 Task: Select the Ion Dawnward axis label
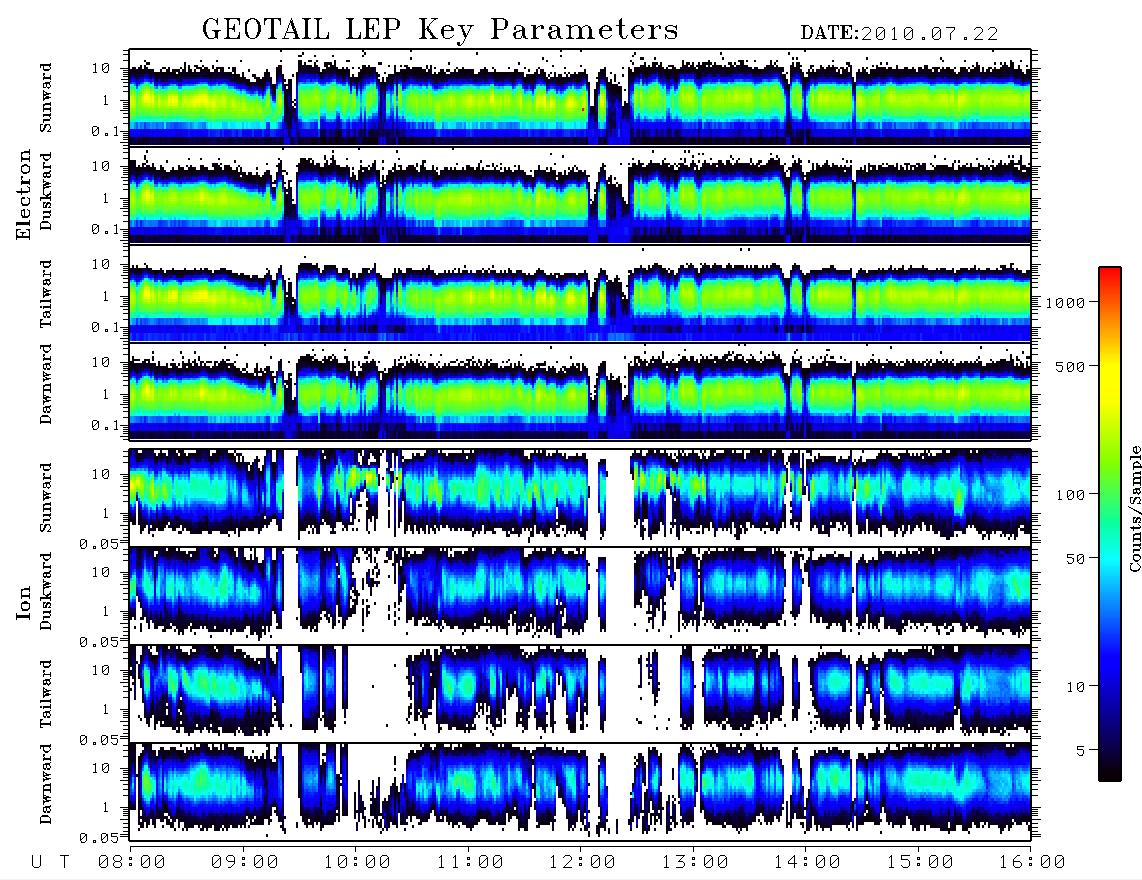pyautogui.click(x=46, y=784)
